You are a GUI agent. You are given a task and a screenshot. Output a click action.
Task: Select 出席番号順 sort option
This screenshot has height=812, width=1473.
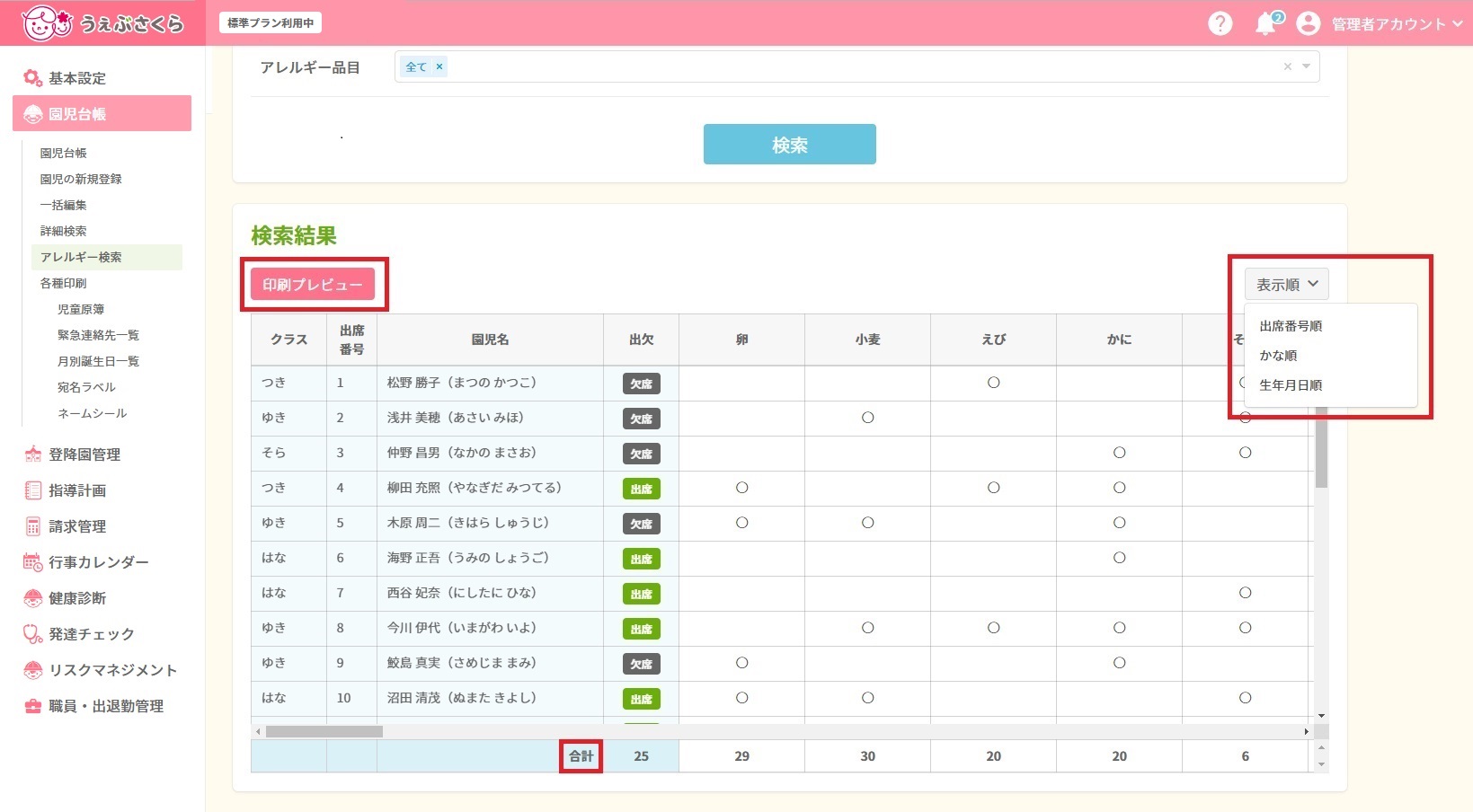coord(1291,326)
